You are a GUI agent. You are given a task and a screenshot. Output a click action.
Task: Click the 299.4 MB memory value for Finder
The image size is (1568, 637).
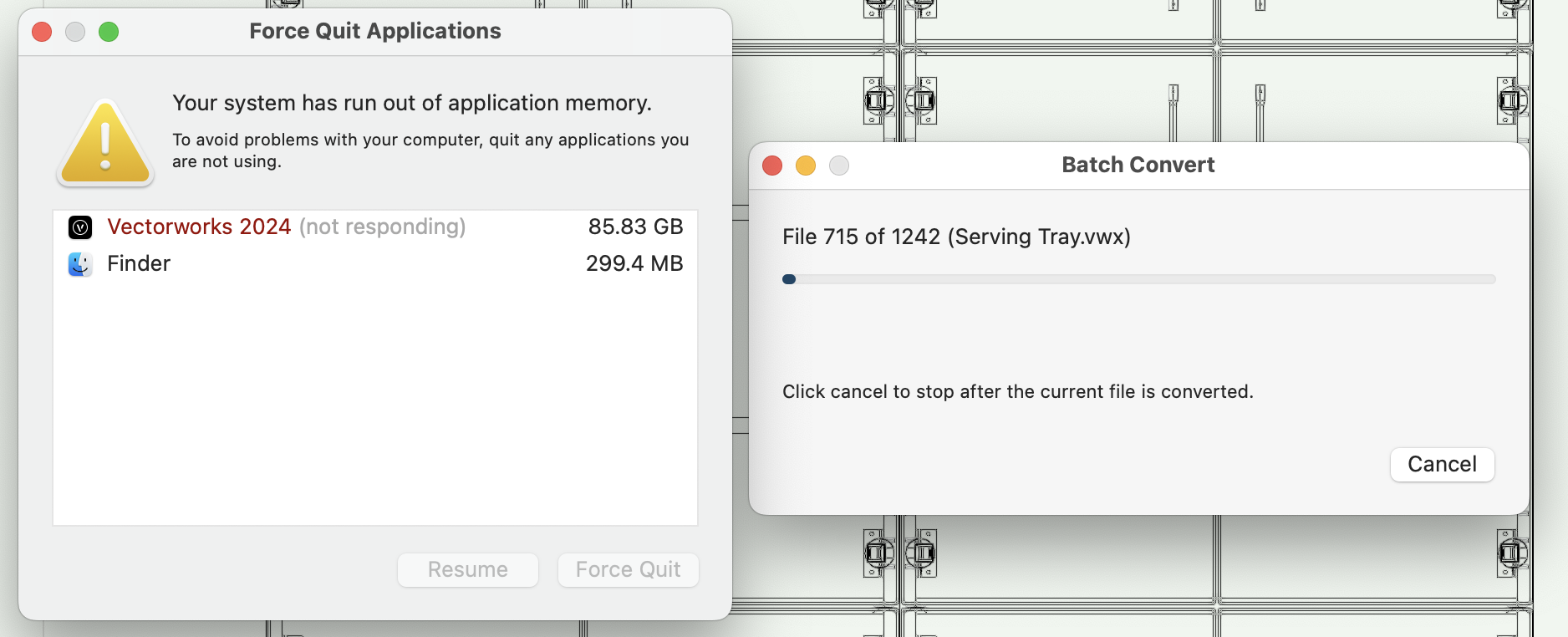pos(634,264)
